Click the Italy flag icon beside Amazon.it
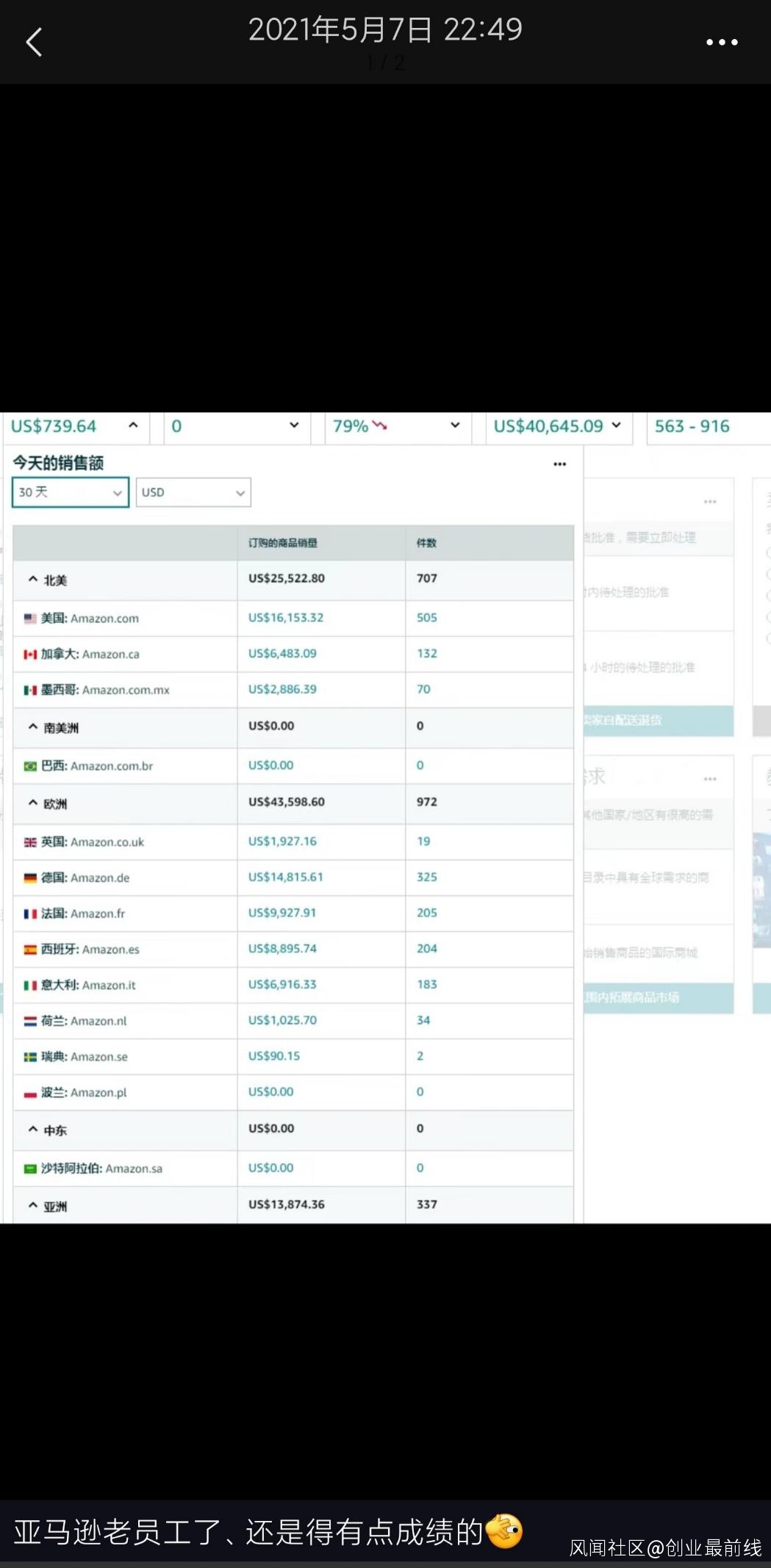Viewport: 771px width, 1568px height. (x=30, y=986)
